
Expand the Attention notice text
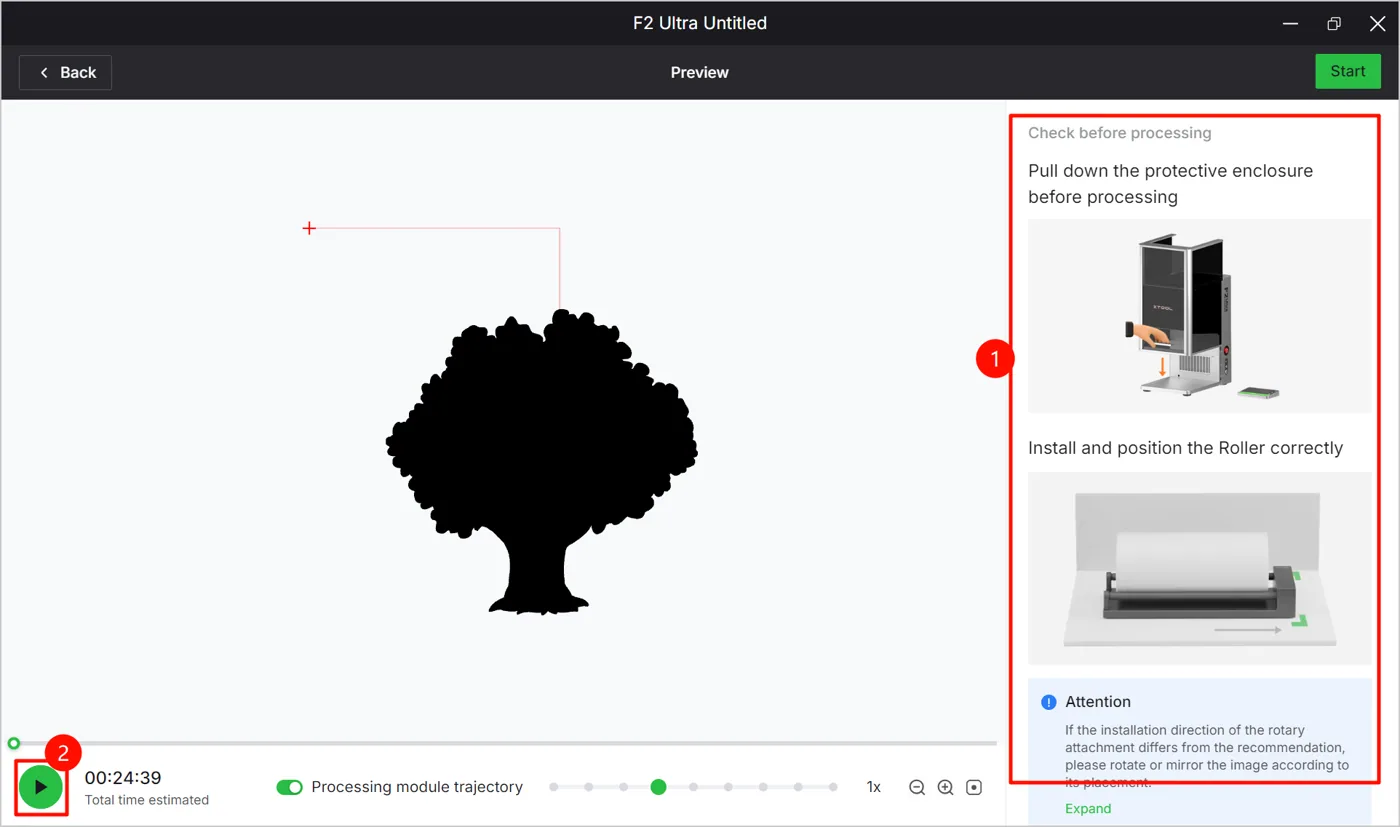point(1088,808)
